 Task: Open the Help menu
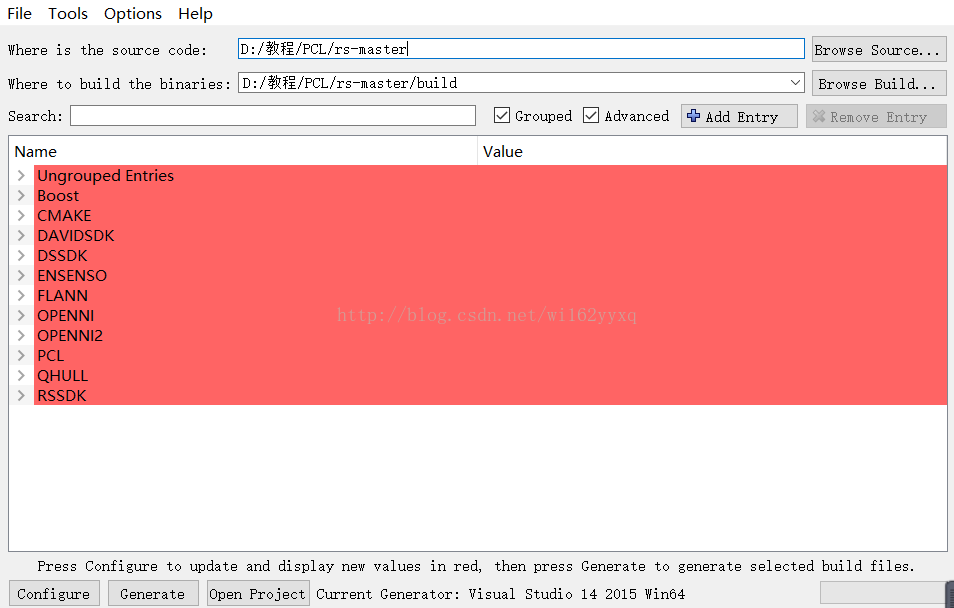point(195,13)
